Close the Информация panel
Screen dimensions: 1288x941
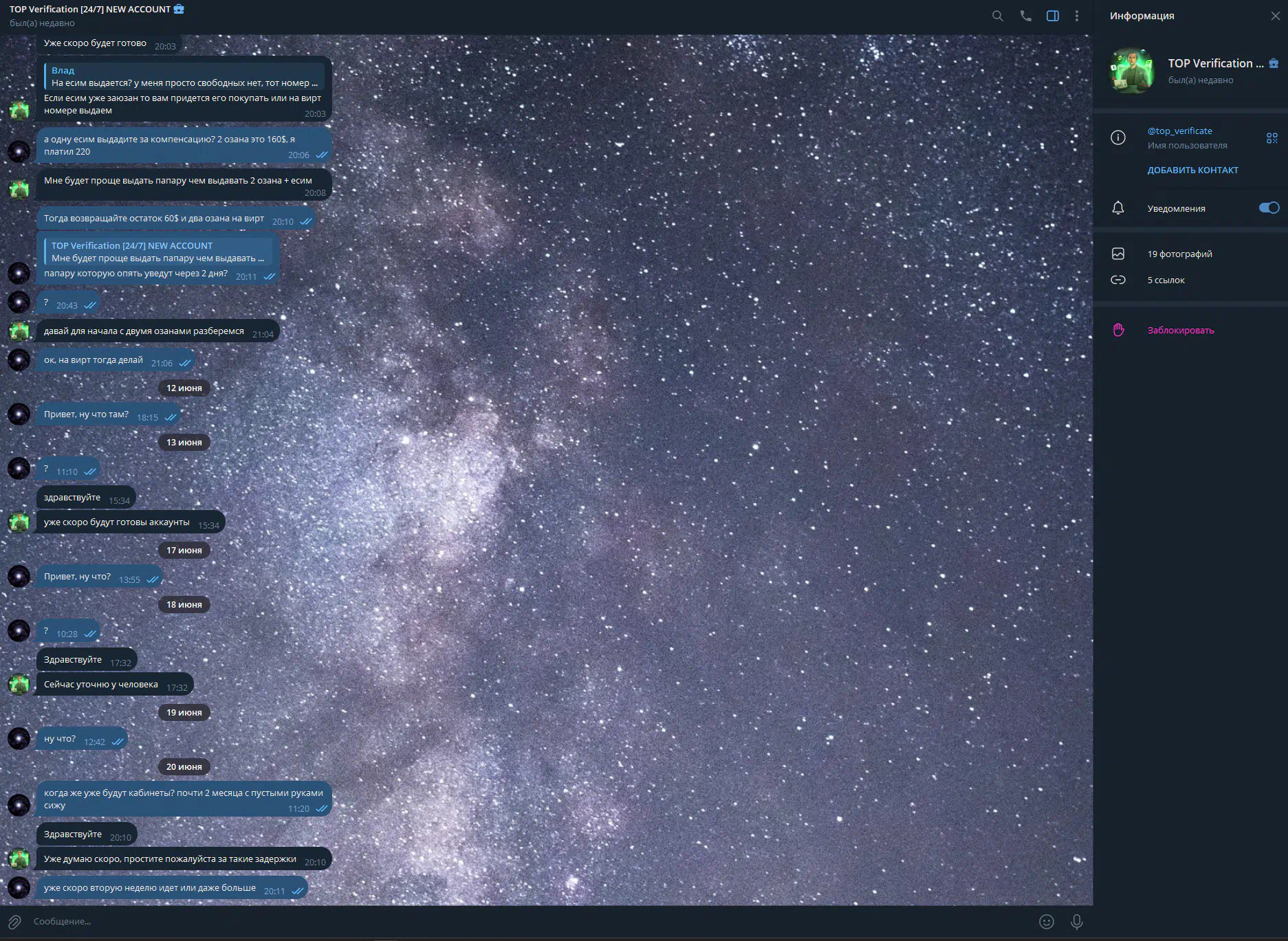pos(1275,16)
